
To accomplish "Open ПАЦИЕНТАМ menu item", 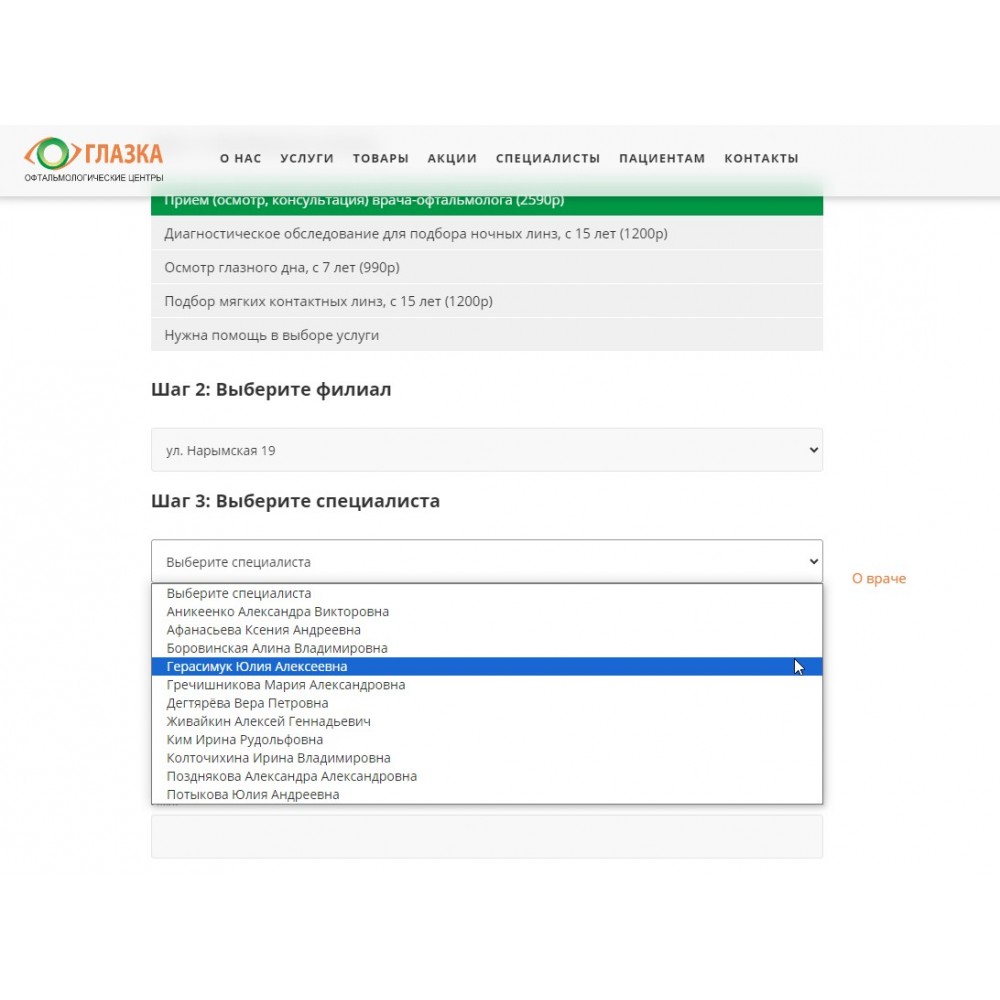I will [662, 158].
